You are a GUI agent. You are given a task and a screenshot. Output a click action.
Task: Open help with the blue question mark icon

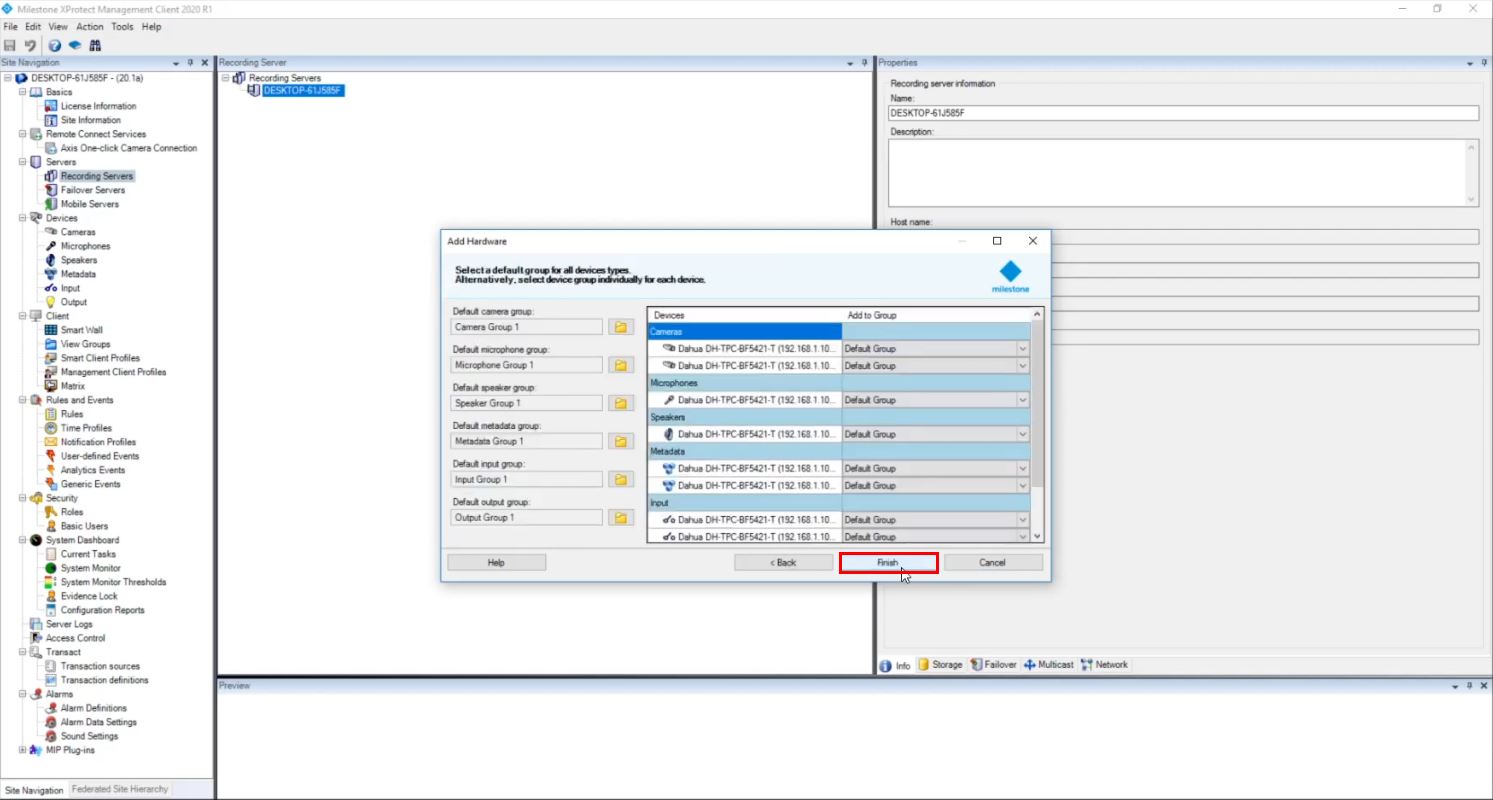coord(54,45)
